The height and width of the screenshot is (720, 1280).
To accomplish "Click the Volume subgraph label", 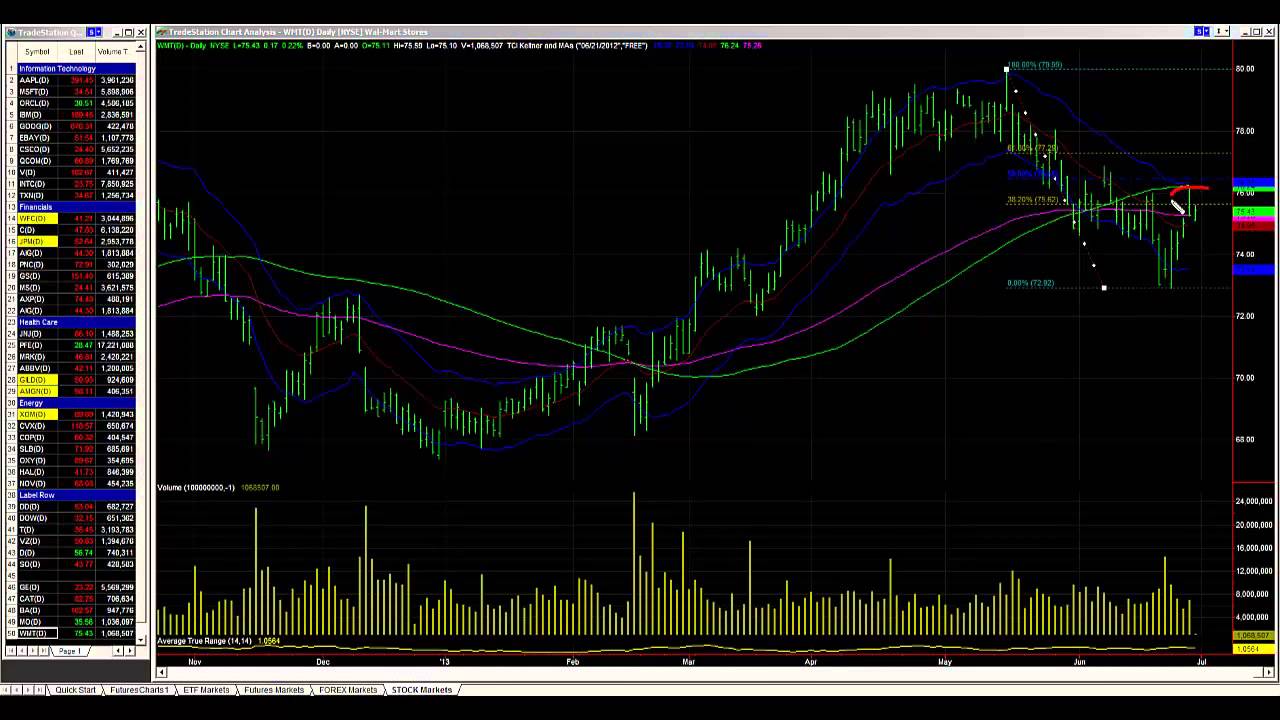I will point(196,487).
